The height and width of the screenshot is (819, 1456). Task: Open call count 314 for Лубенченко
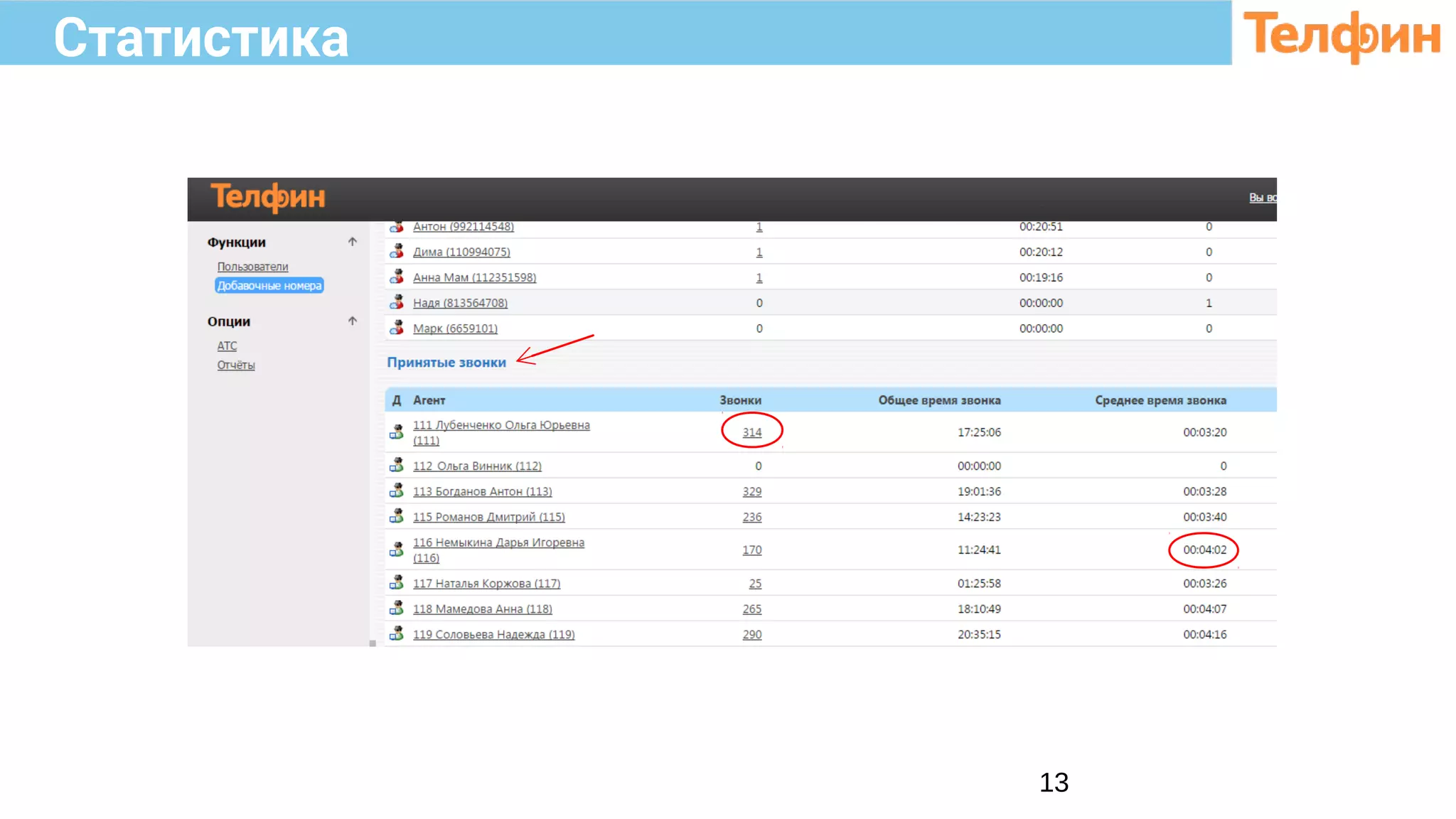click(x=751, y=432)
